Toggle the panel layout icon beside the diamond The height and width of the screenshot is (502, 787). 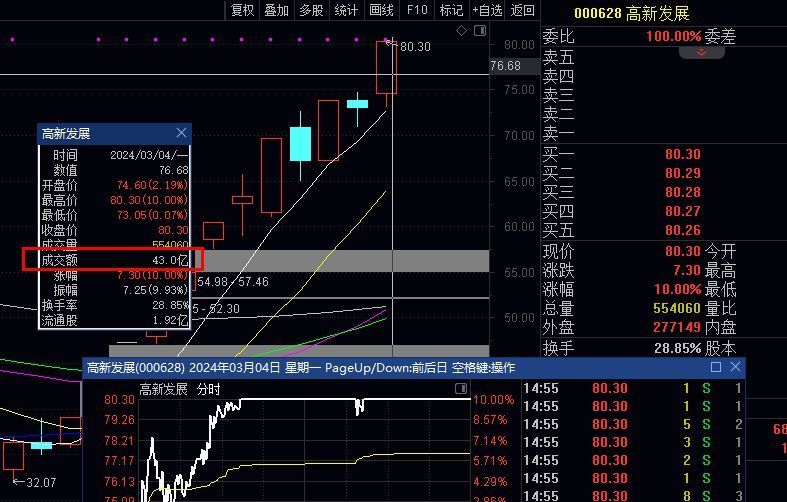(x=480, y=31)
